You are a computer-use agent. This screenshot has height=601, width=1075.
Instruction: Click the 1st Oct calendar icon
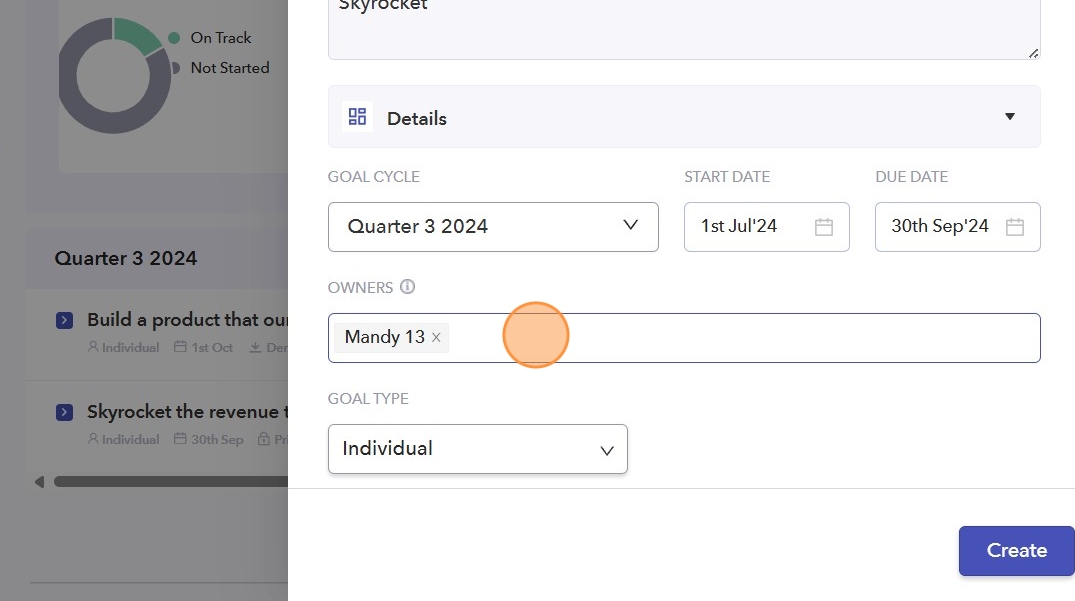point(180,348)
